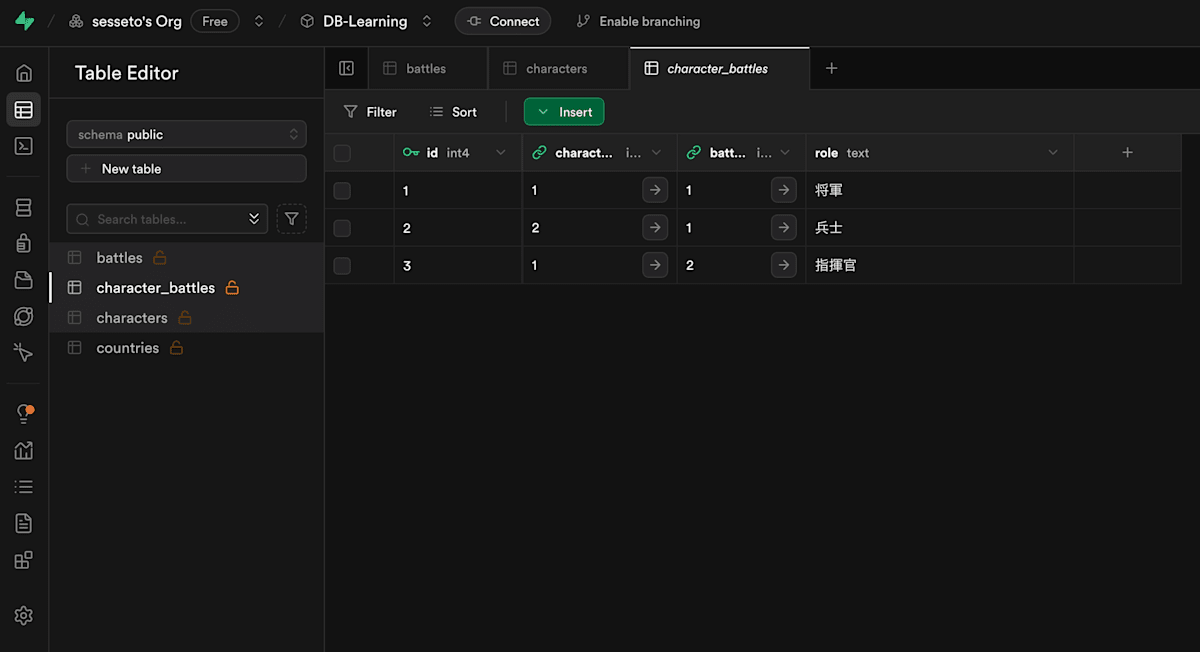
Task: Open the Table Editor sidebar icon
Action: point(24,110)
